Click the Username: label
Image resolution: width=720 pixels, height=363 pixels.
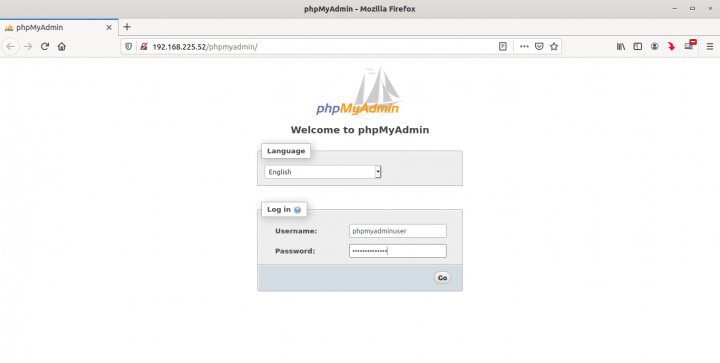(296, 231)
